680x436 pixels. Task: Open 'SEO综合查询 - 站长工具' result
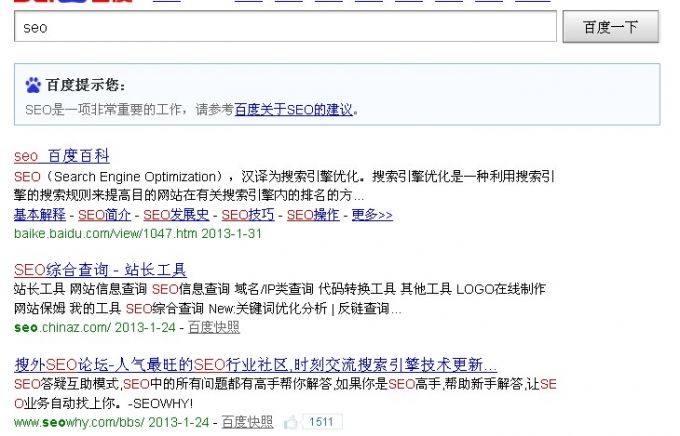coord(100,270)
